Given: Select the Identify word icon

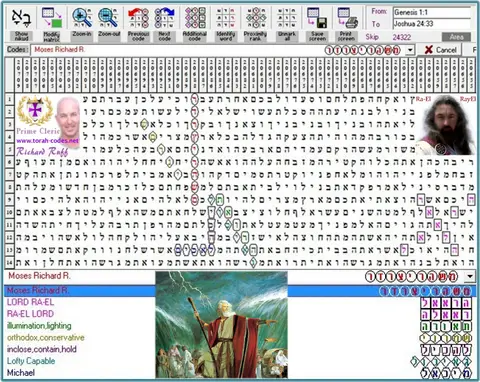Looking at the screenshot, I should click(x=226, y=18).
